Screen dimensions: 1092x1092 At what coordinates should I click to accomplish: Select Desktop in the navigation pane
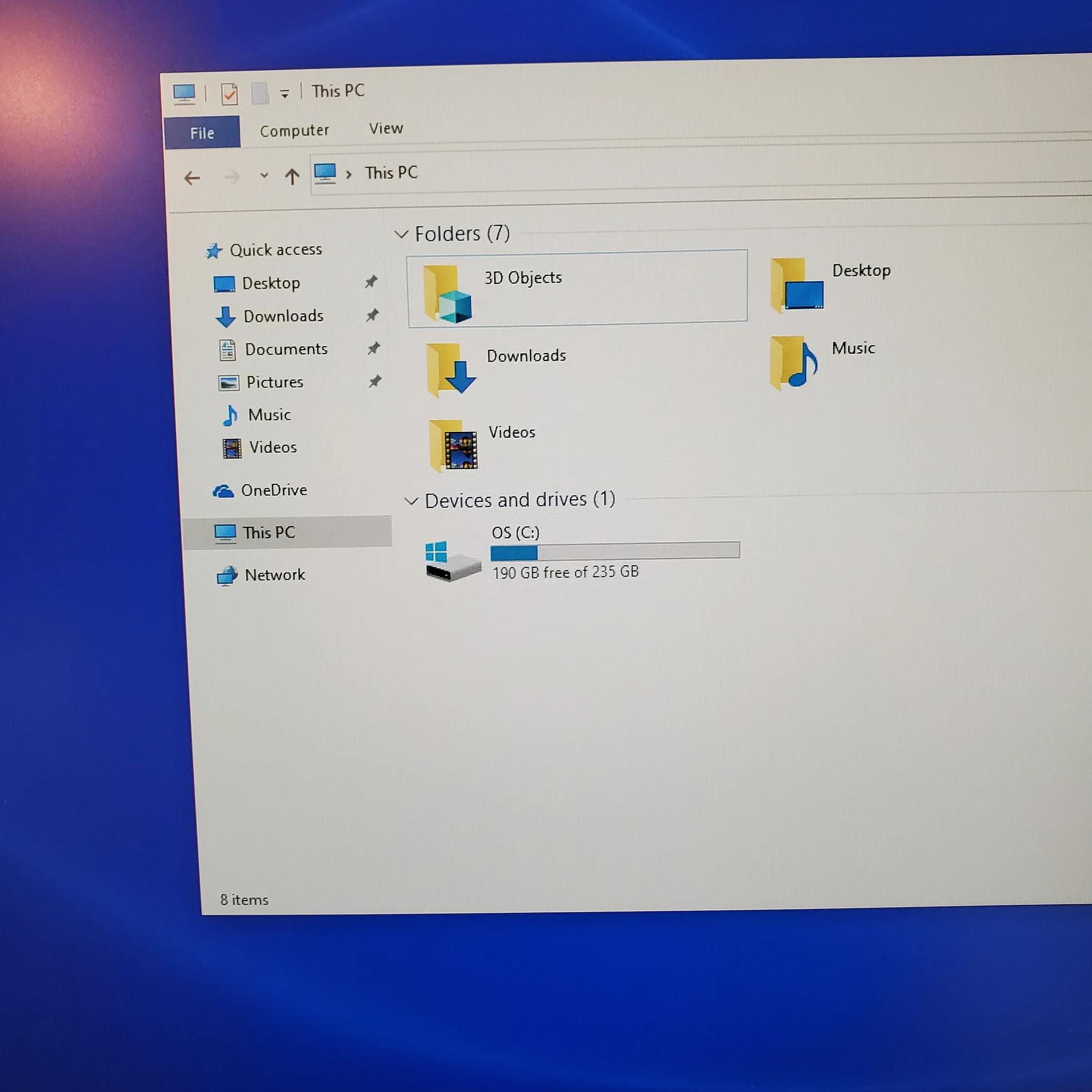271,283
